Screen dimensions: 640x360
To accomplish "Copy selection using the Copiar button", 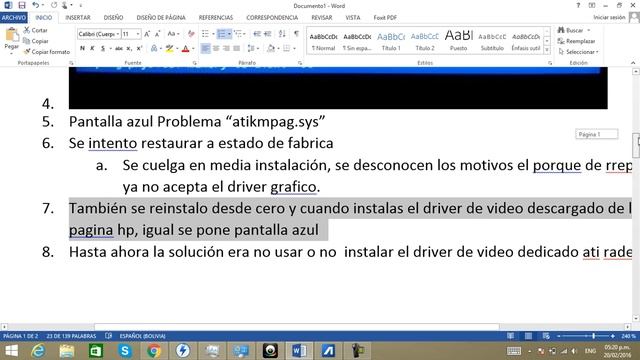I will coord(36,41).
